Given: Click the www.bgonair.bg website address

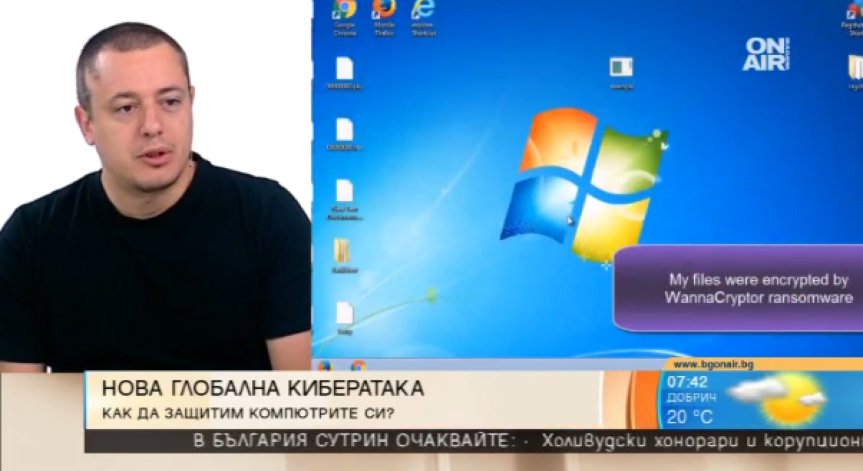Looking at the screenshot, I should 713,364.
